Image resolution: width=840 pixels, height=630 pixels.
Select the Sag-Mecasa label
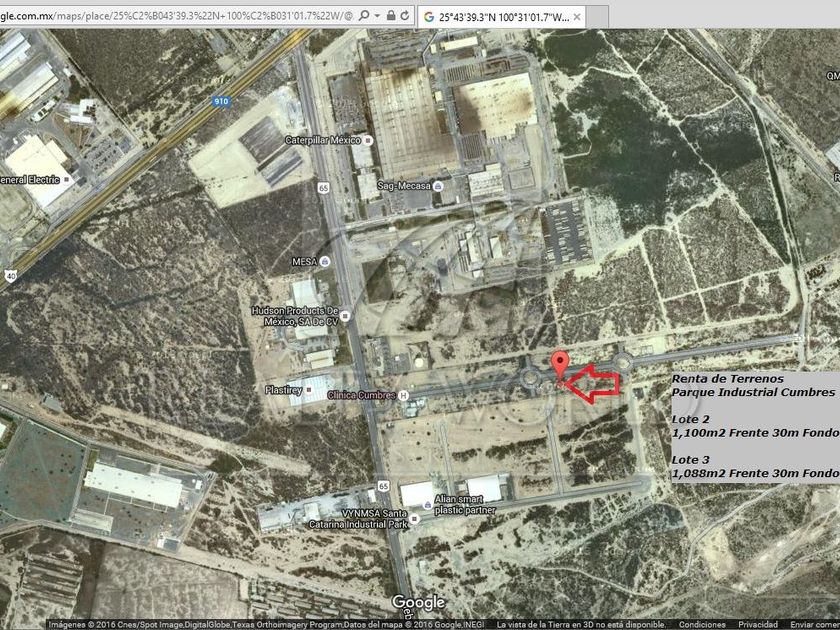click(404, 186)
